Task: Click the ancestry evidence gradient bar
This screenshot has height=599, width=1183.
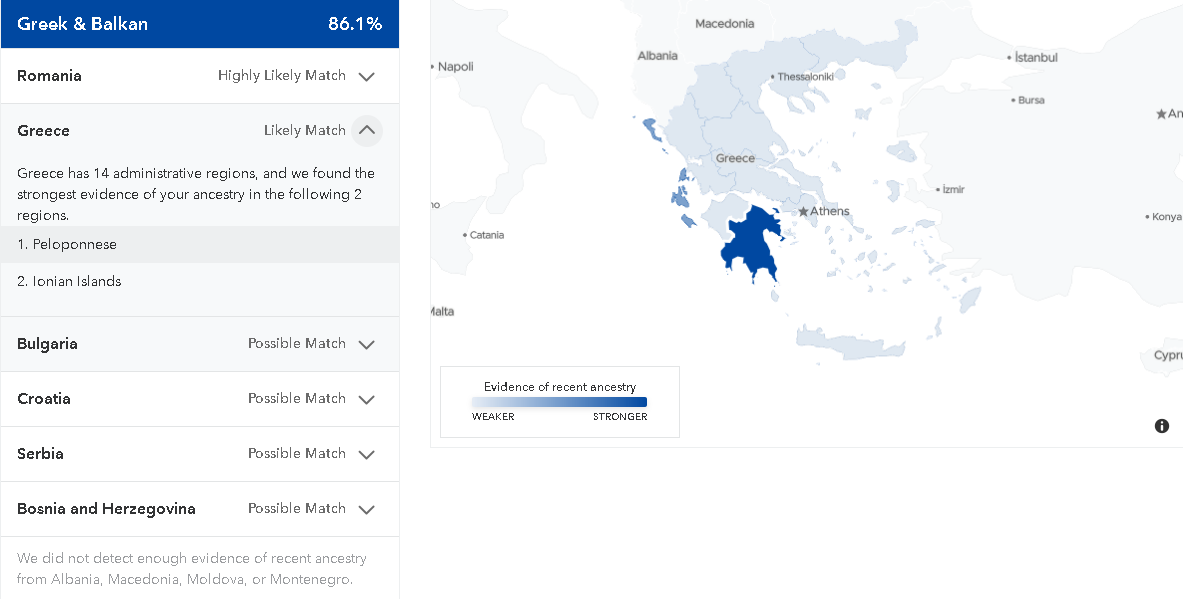Action: coord(559,402)
